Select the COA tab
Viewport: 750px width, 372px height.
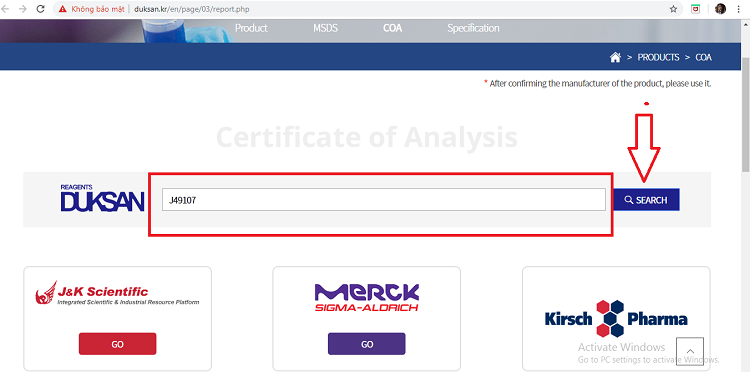[x=392, y=28]
